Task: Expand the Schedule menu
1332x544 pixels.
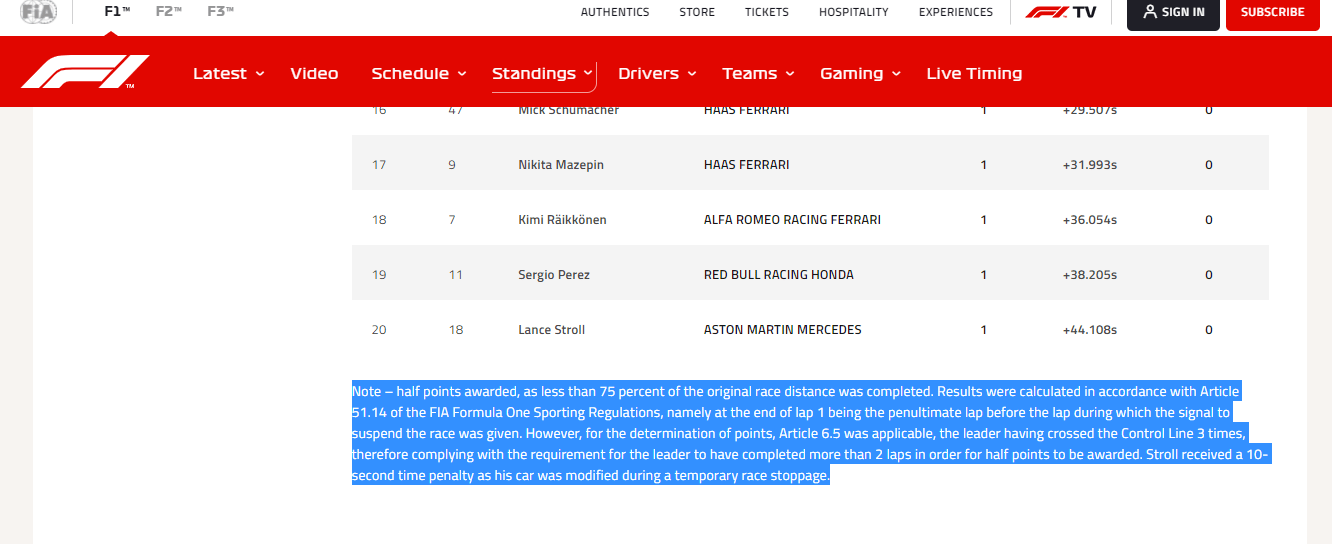Action: 419,73
